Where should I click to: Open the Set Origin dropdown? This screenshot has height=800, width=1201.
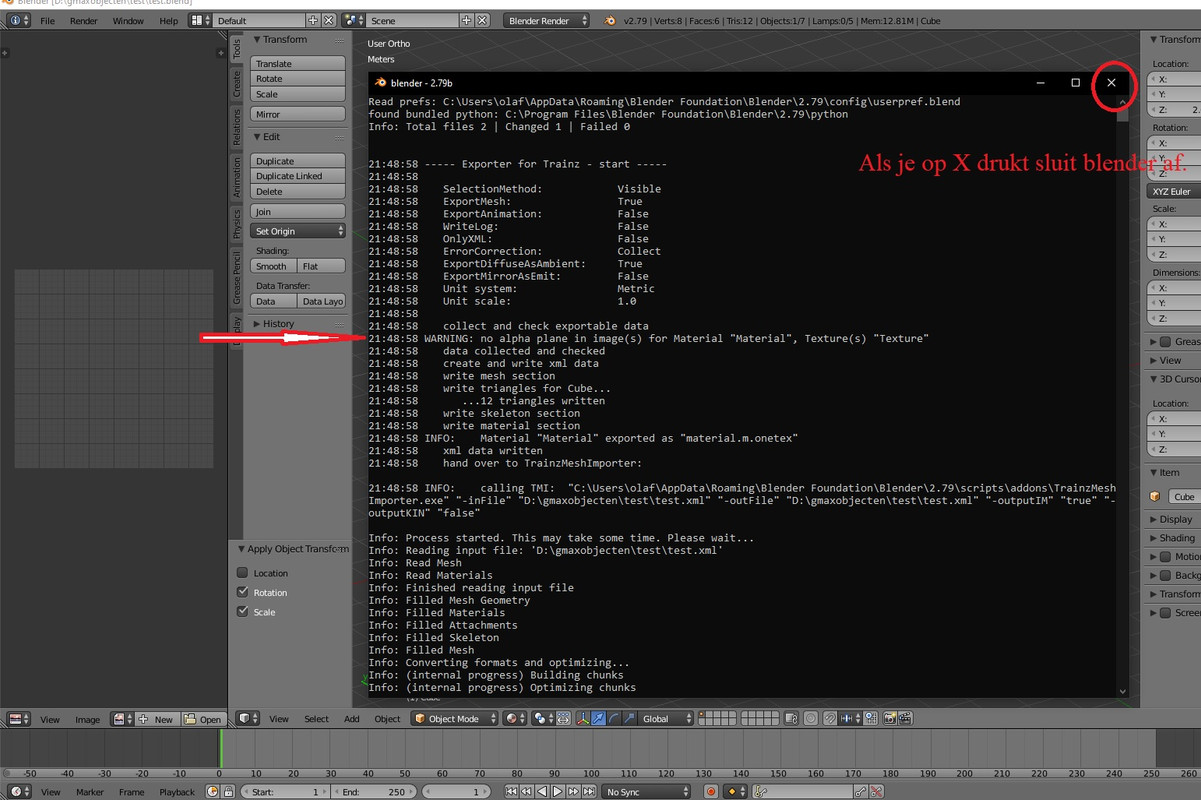pos(298,231)
